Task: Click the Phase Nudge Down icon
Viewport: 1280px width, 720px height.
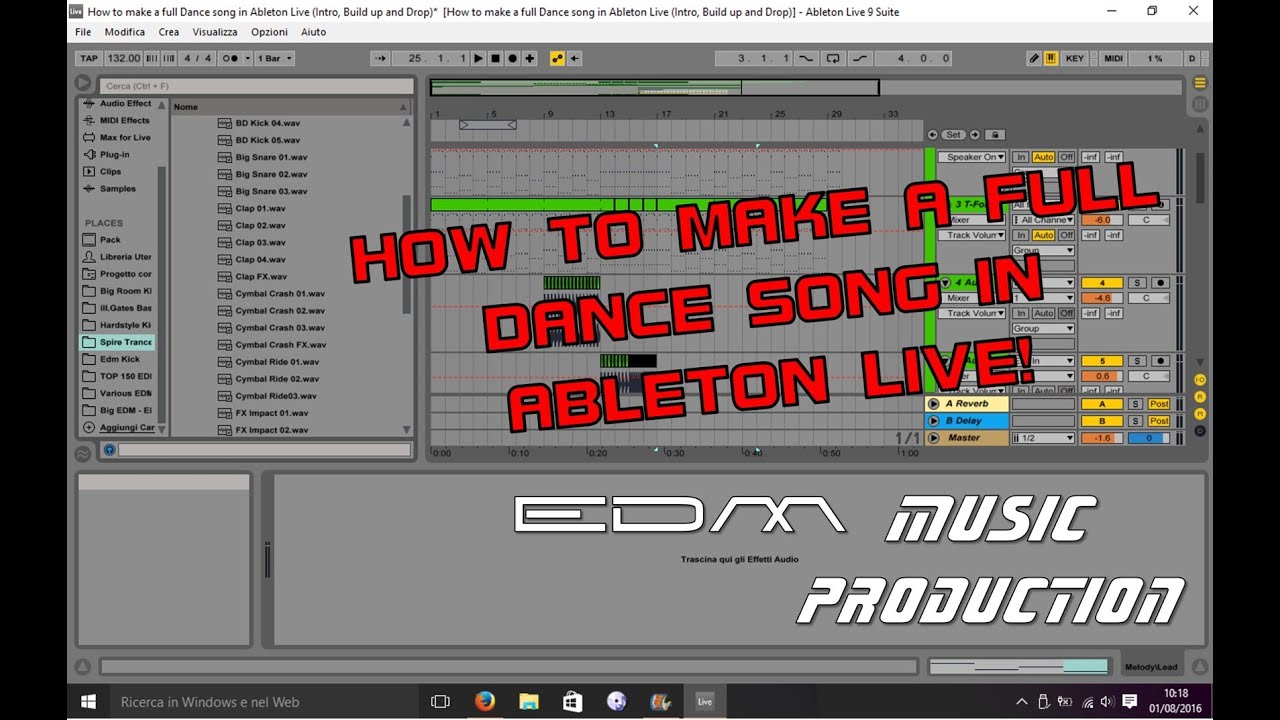Action: click(153, 58)
